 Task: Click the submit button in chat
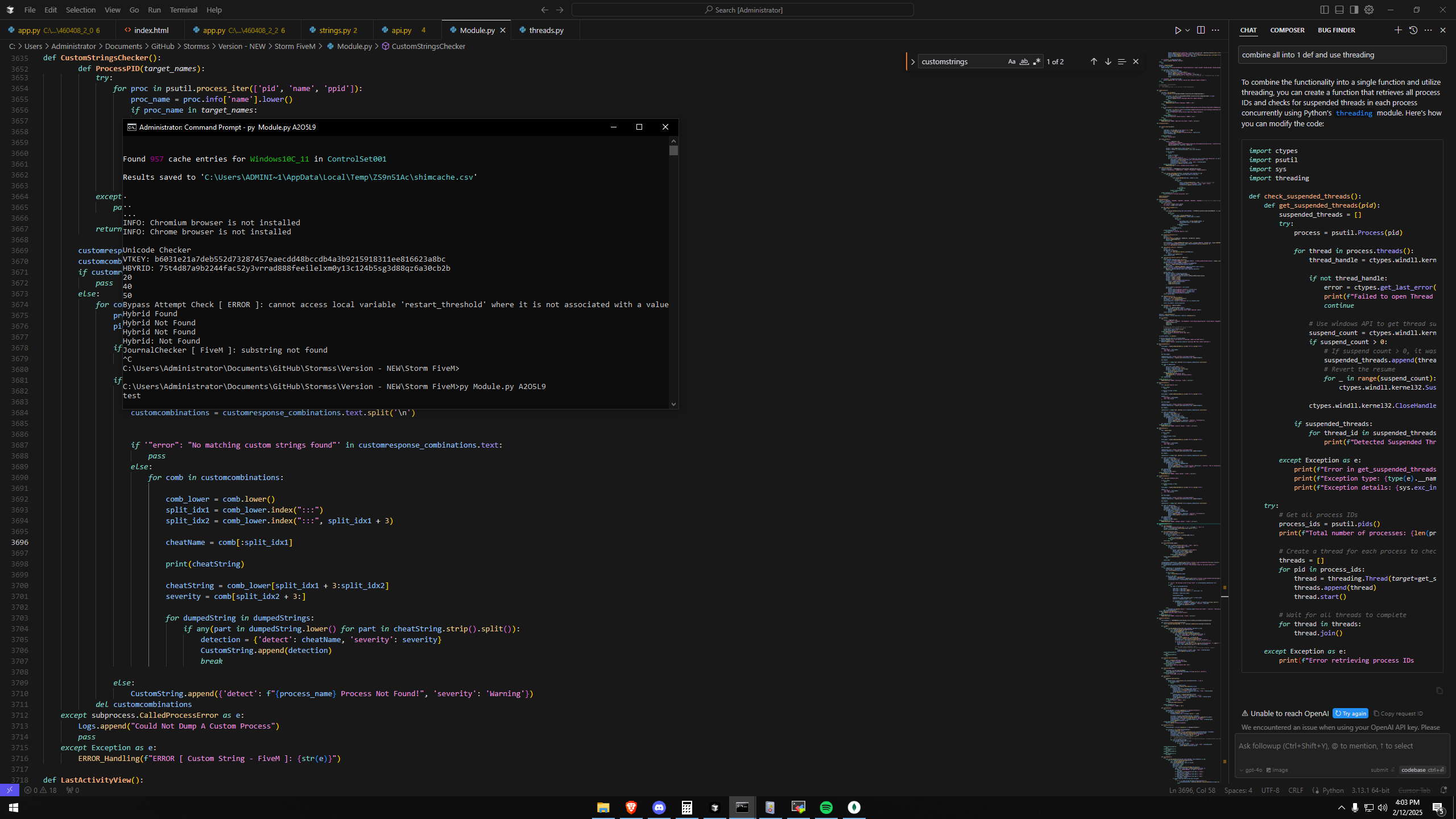(x=1383, y=770)
